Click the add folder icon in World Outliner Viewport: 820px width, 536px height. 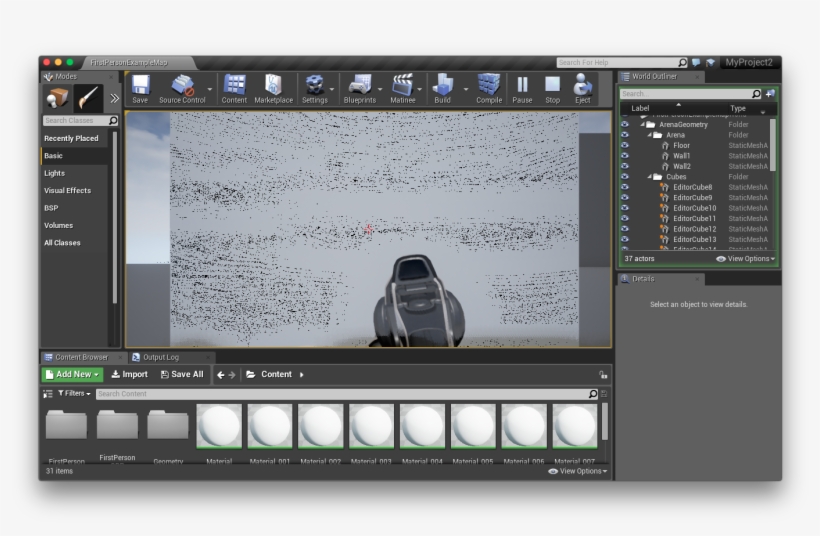770,94
